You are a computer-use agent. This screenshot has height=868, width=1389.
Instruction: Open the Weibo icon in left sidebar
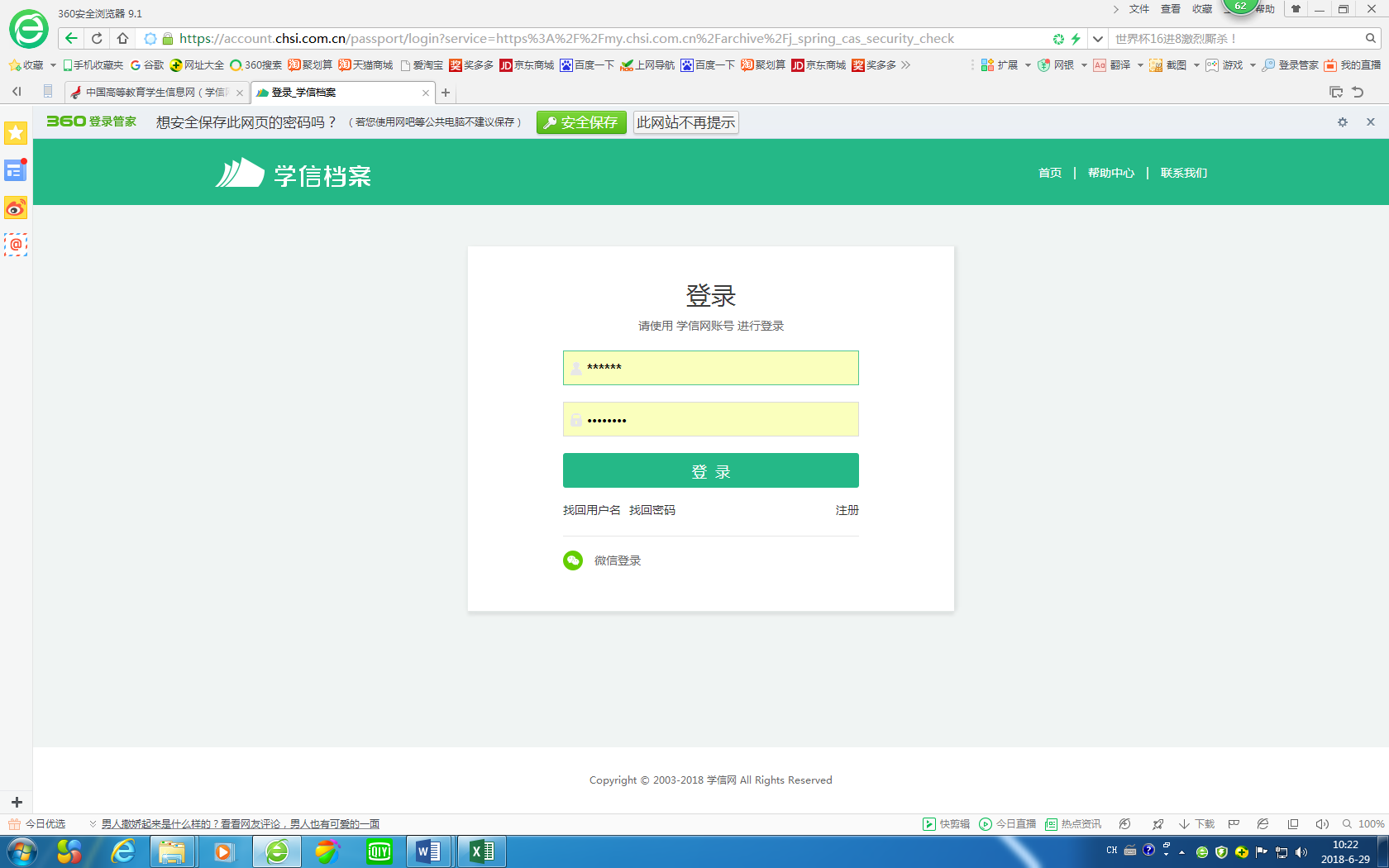(16, 208)
